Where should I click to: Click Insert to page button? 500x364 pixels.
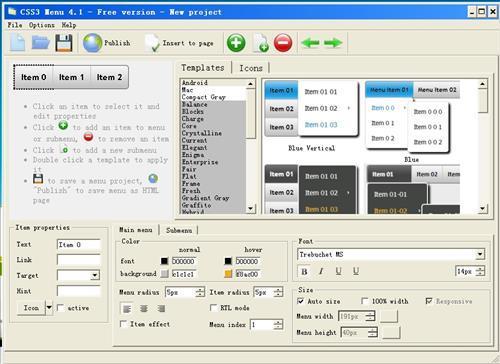[180, 43]
